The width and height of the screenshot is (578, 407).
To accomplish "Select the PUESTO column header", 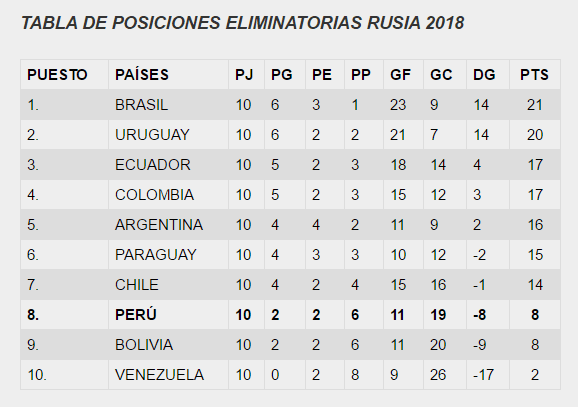I will click(57, 75).
